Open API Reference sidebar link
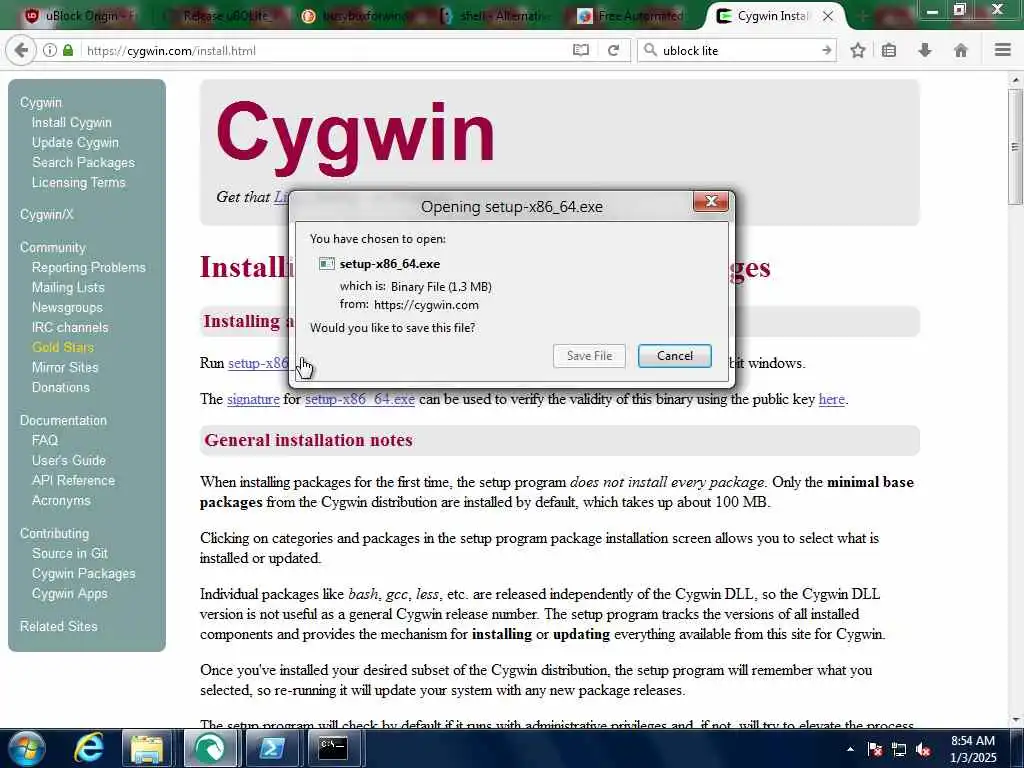 click(x=73, y=481)
